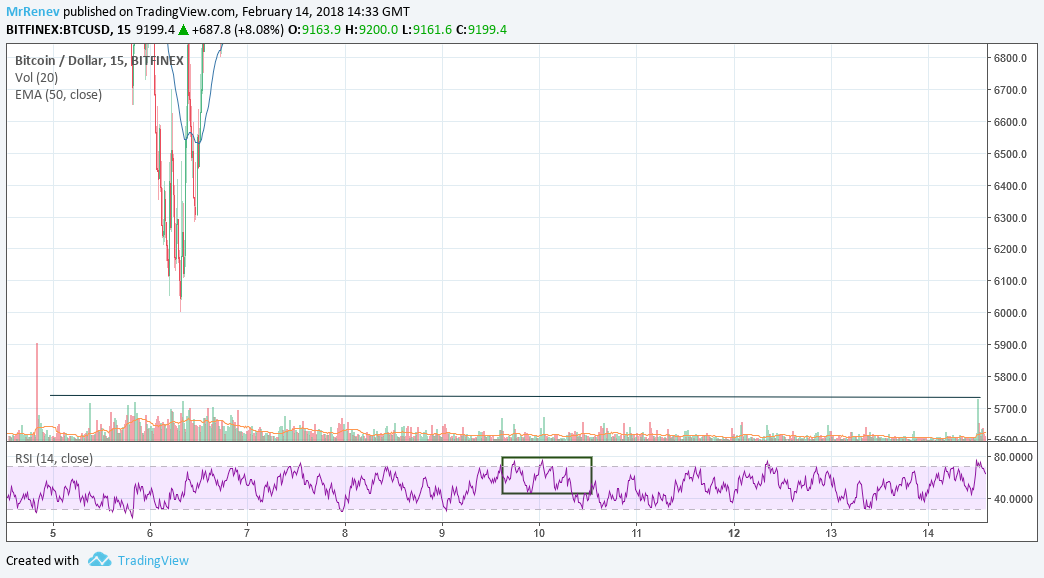
Task: Click the 6800.0 price axis label
Action: tap(1010, 58)
